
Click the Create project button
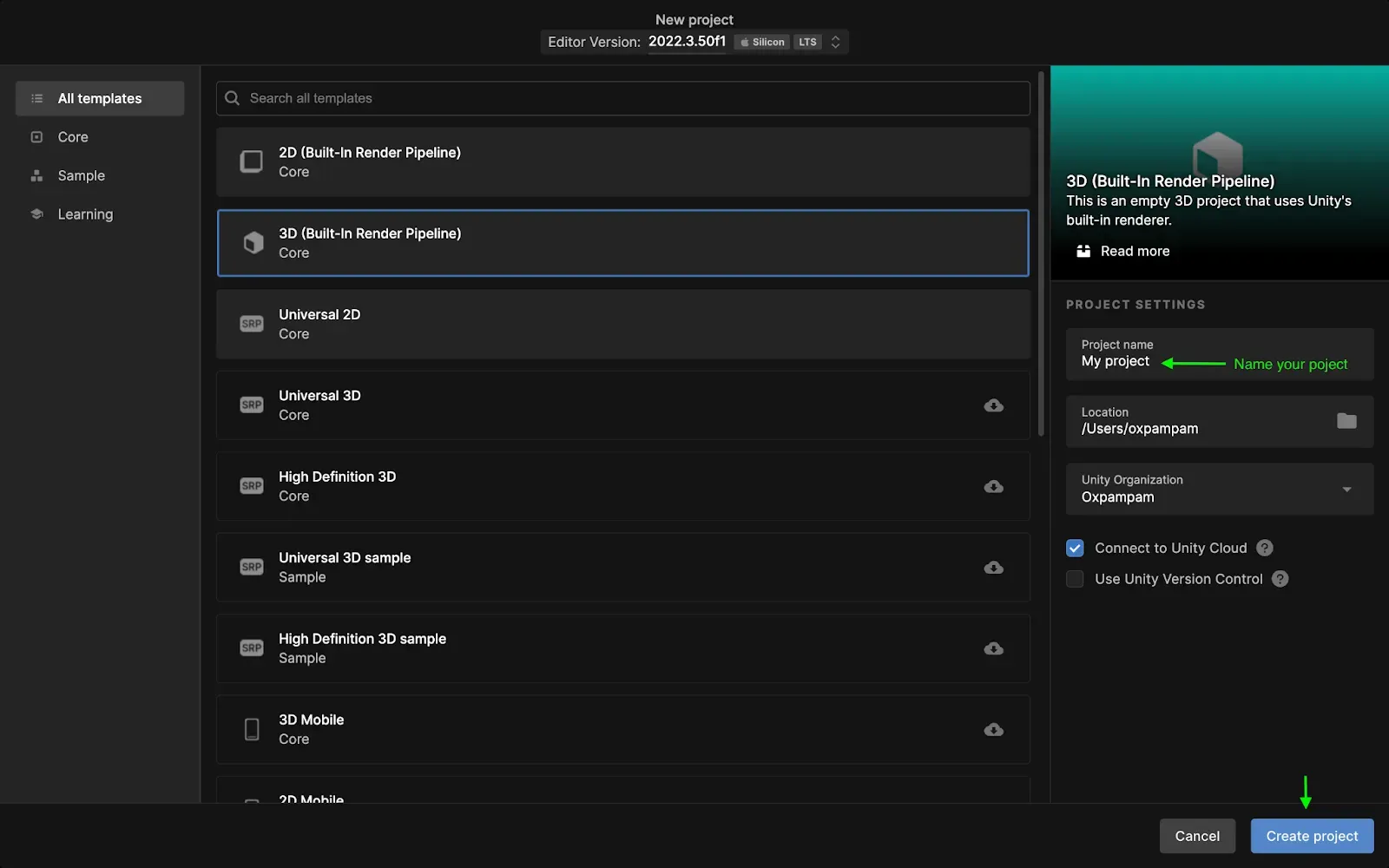(1311, 836)
